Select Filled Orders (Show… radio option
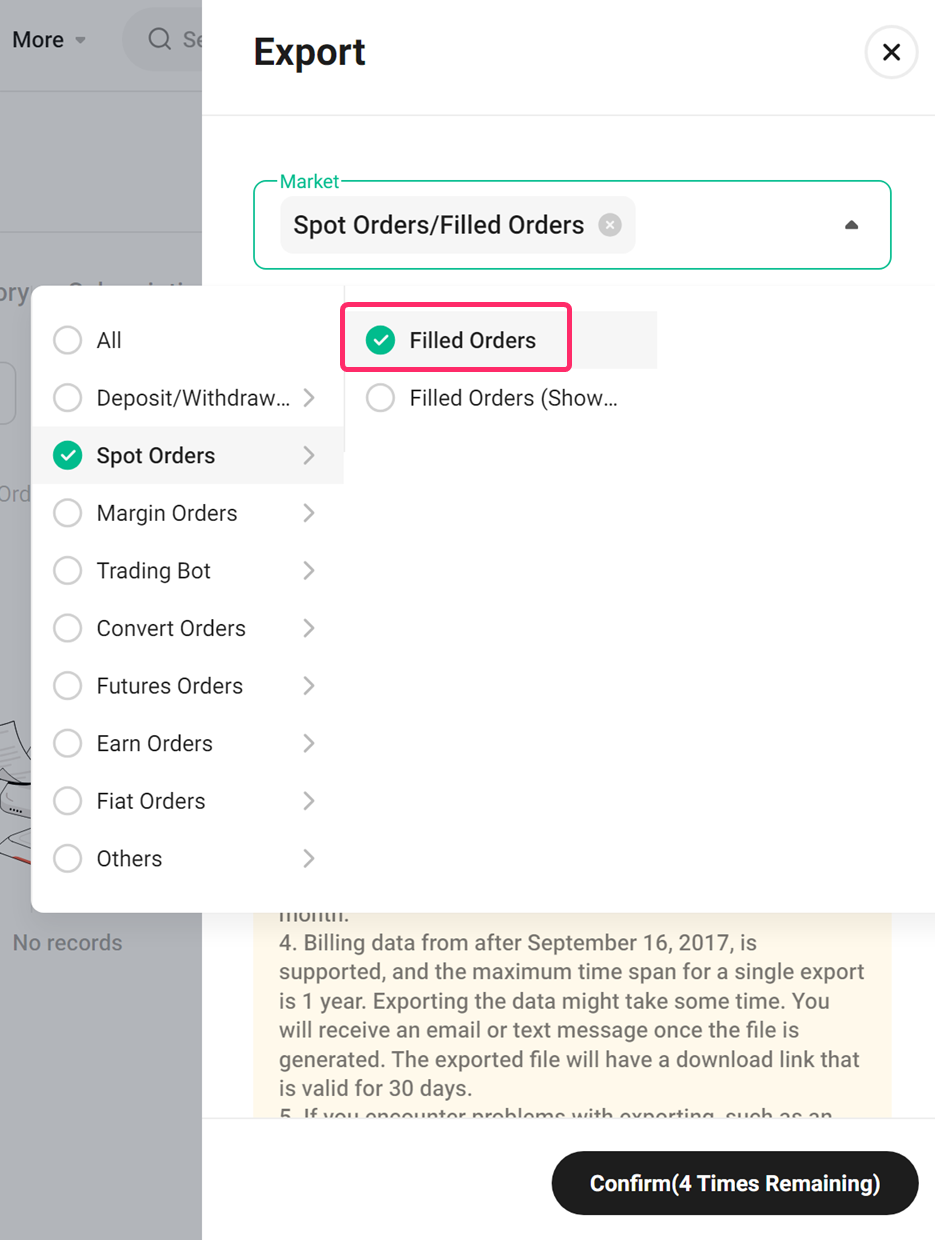 380,398
